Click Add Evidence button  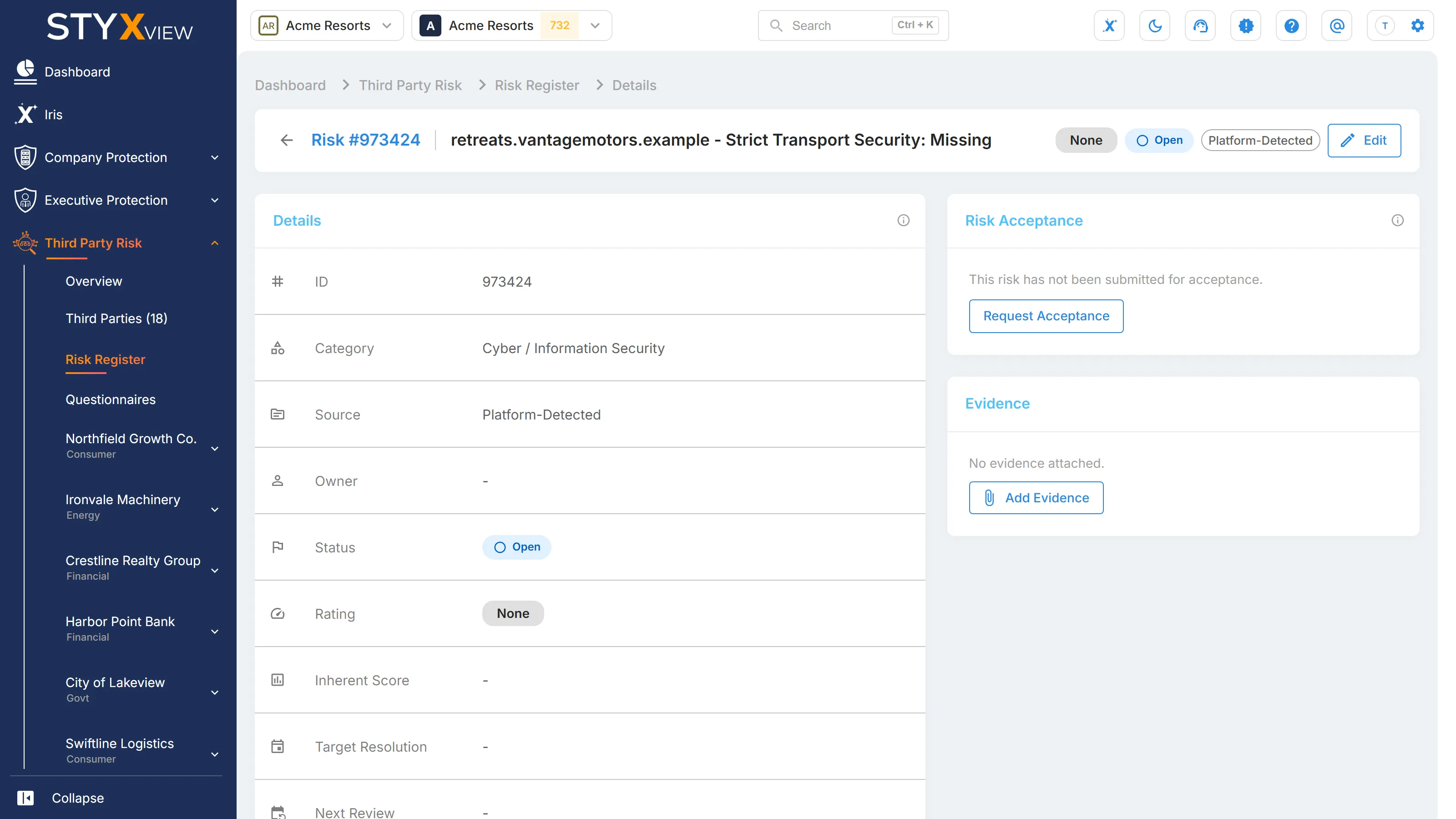[1036, 497]
